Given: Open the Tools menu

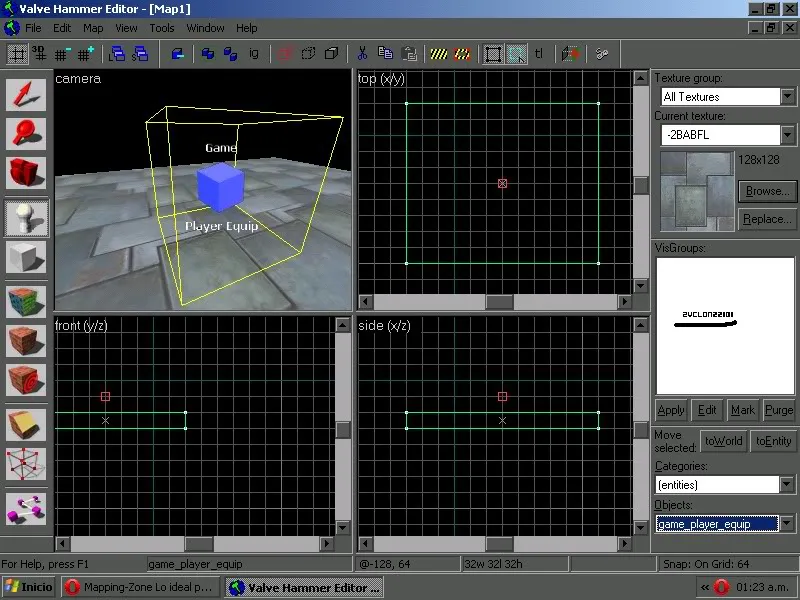Looking at the screenshot, I should tap(162, 28).
